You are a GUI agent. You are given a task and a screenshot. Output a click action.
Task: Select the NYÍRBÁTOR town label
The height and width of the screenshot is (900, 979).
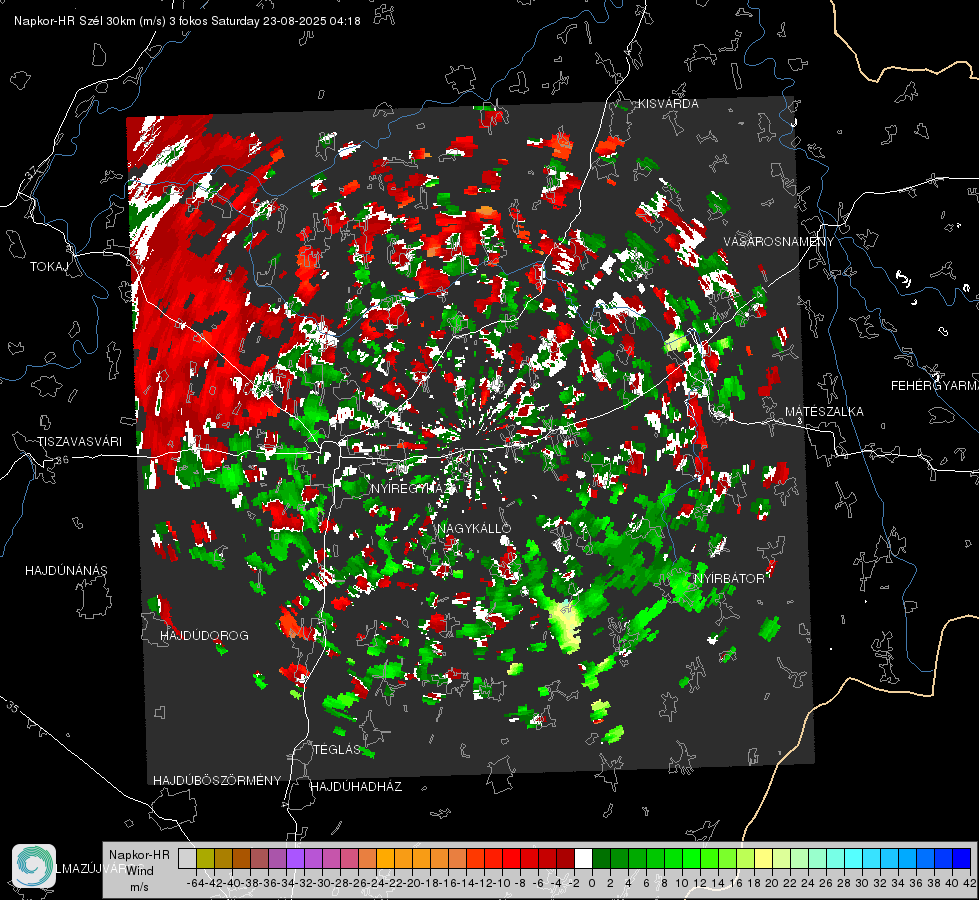pyautogui.click(x=729, y=578)
